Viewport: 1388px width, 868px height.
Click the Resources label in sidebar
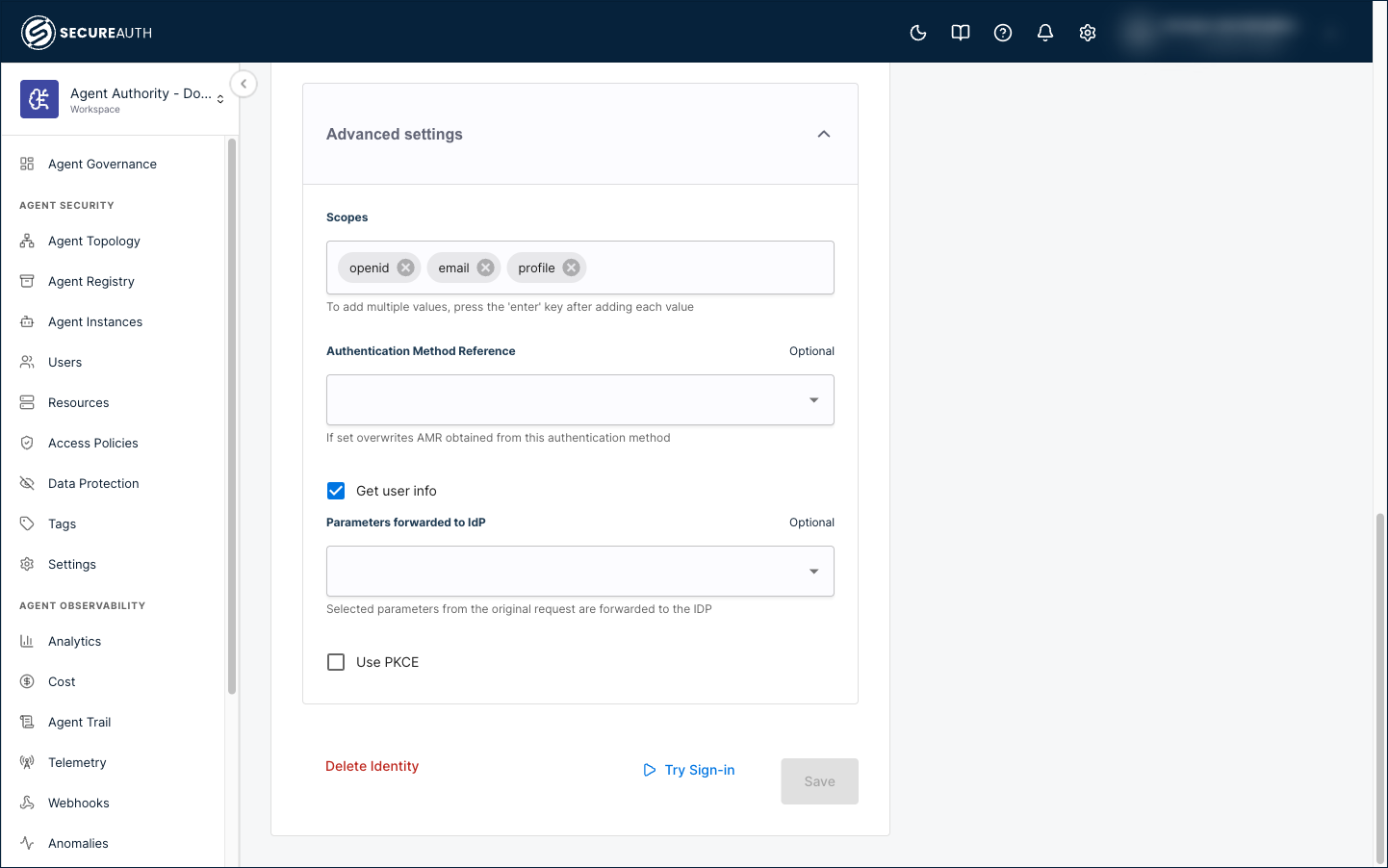79,402
